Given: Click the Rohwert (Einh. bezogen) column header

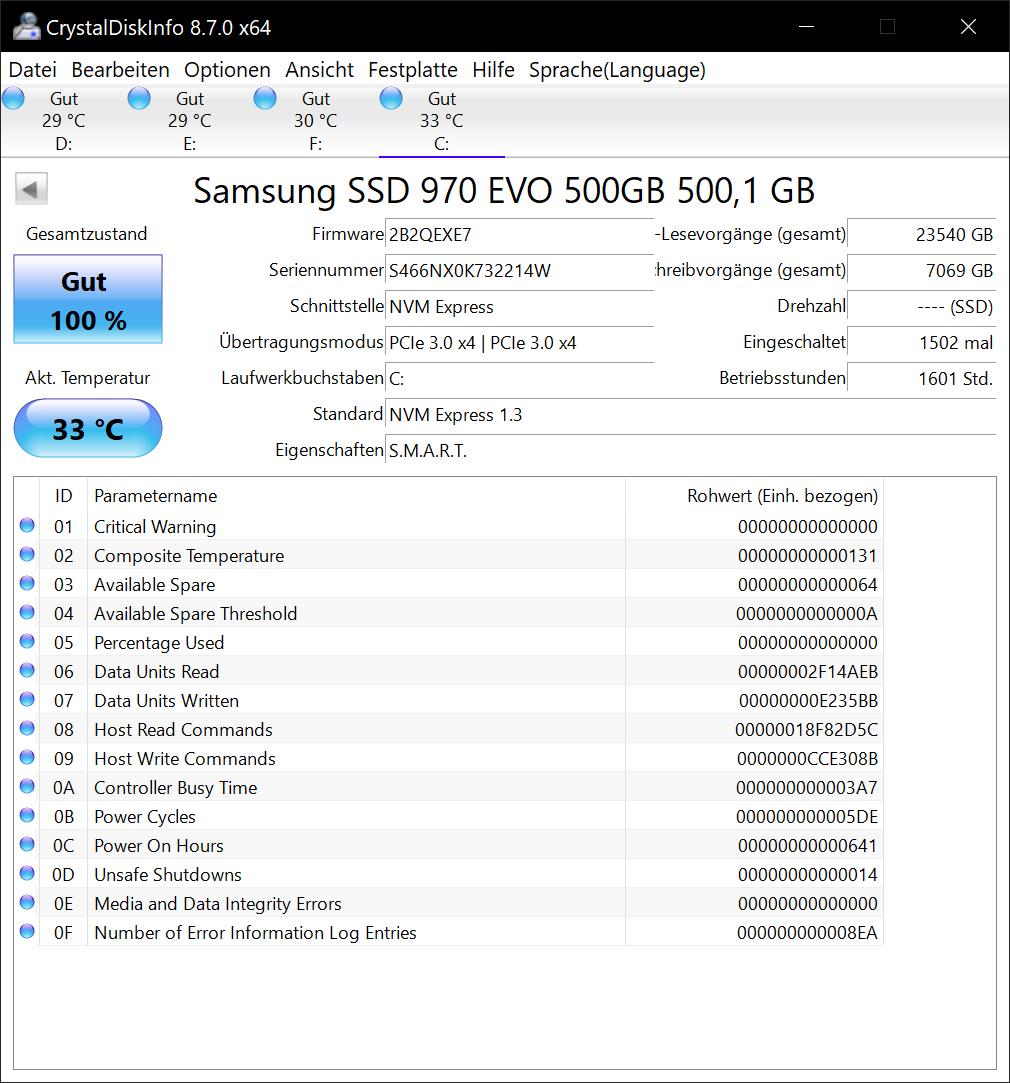Looking at the screenshot, I should point(754,496).
